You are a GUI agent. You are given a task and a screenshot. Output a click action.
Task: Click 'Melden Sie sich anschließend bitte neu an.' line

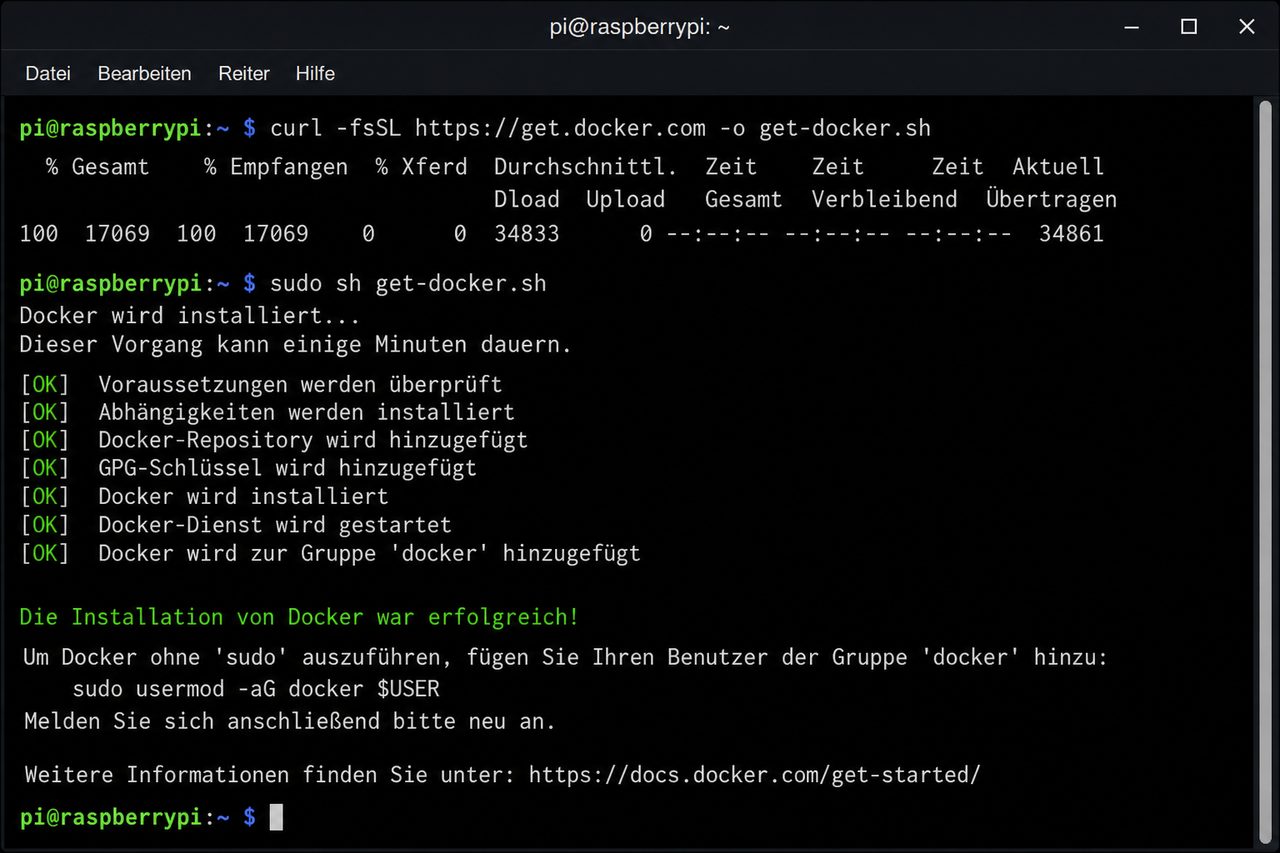pos(290,721)
